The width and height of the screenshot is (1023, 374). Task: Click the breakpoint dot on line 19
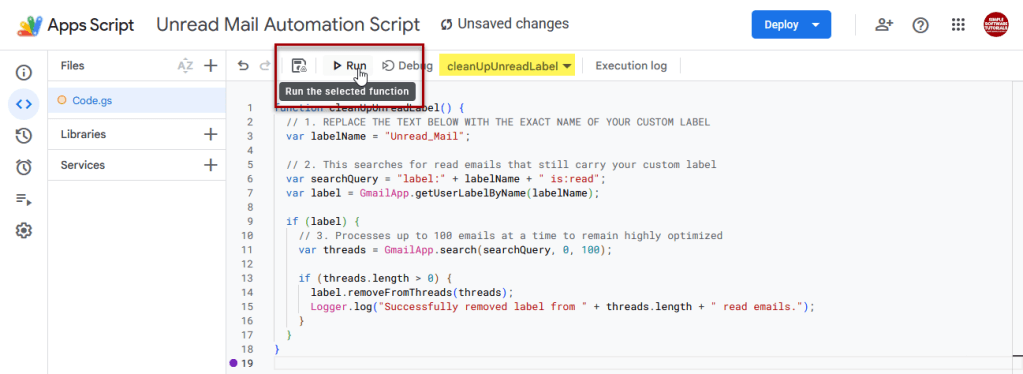pyautogui.click(x=233, y=364)
